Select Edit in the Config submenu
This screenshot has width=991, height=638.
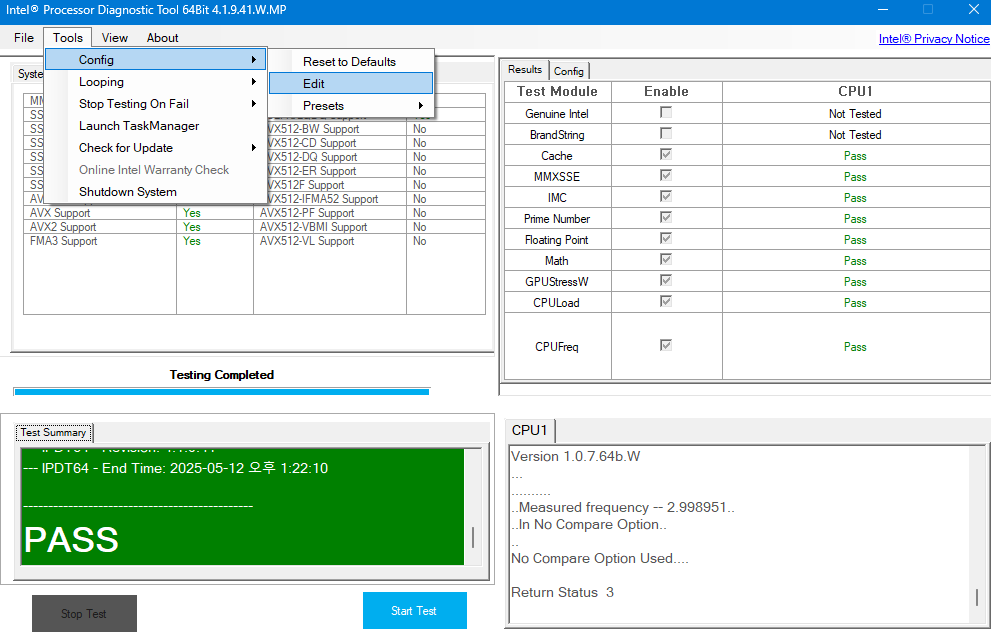pos(351,83)
